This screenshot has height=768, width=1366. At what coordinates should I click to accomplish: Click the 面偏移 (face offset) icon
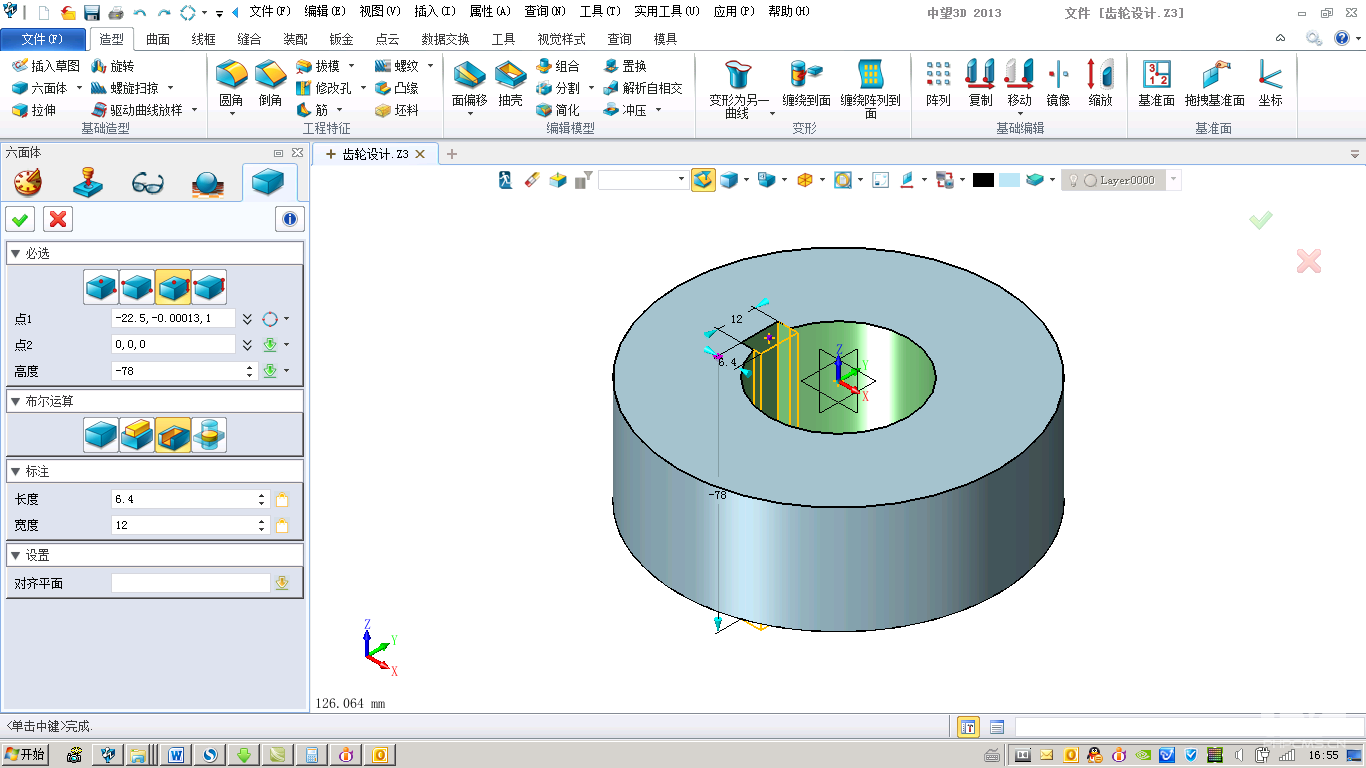(x=469, y=78)
